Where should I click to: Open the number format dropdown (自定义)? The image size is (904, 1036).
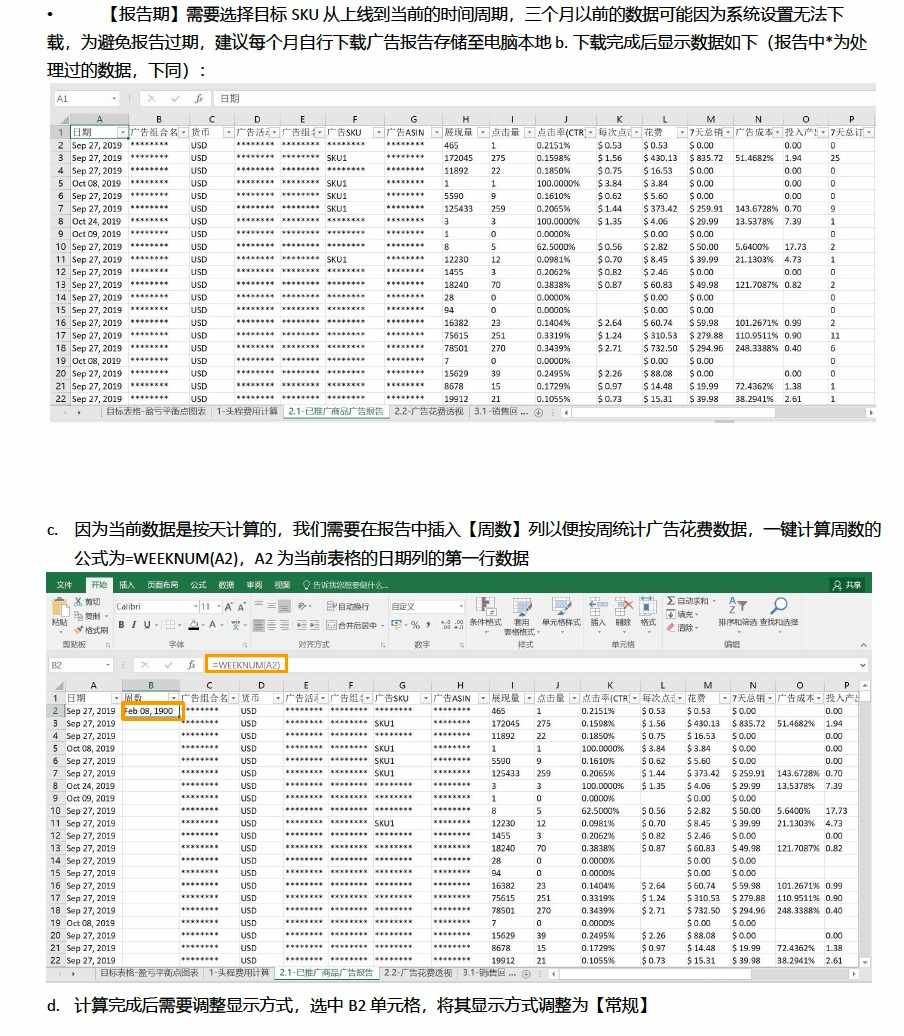pyautogui.click(x=461, y=607)
